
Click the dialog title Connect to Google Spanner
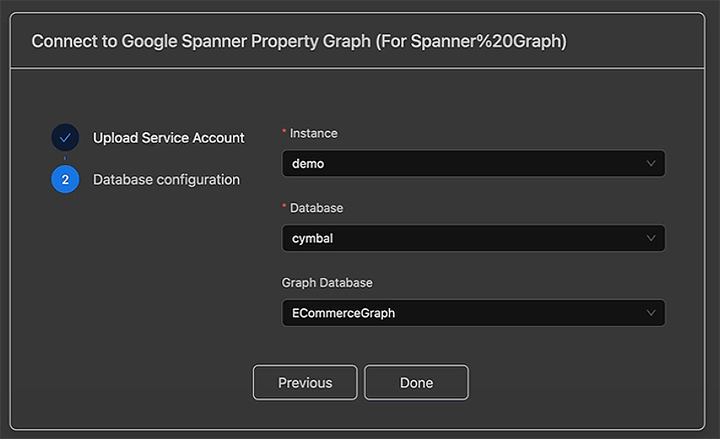point(299,41)
